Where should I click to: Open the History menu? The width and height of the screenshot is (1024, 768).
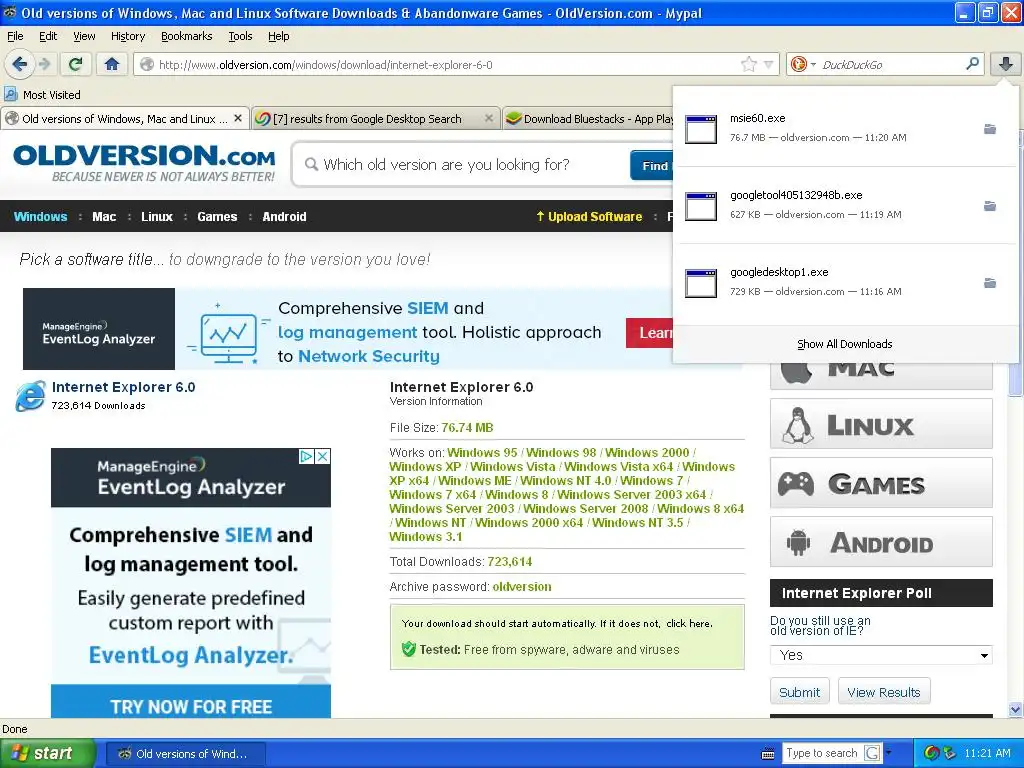[127, 36]
